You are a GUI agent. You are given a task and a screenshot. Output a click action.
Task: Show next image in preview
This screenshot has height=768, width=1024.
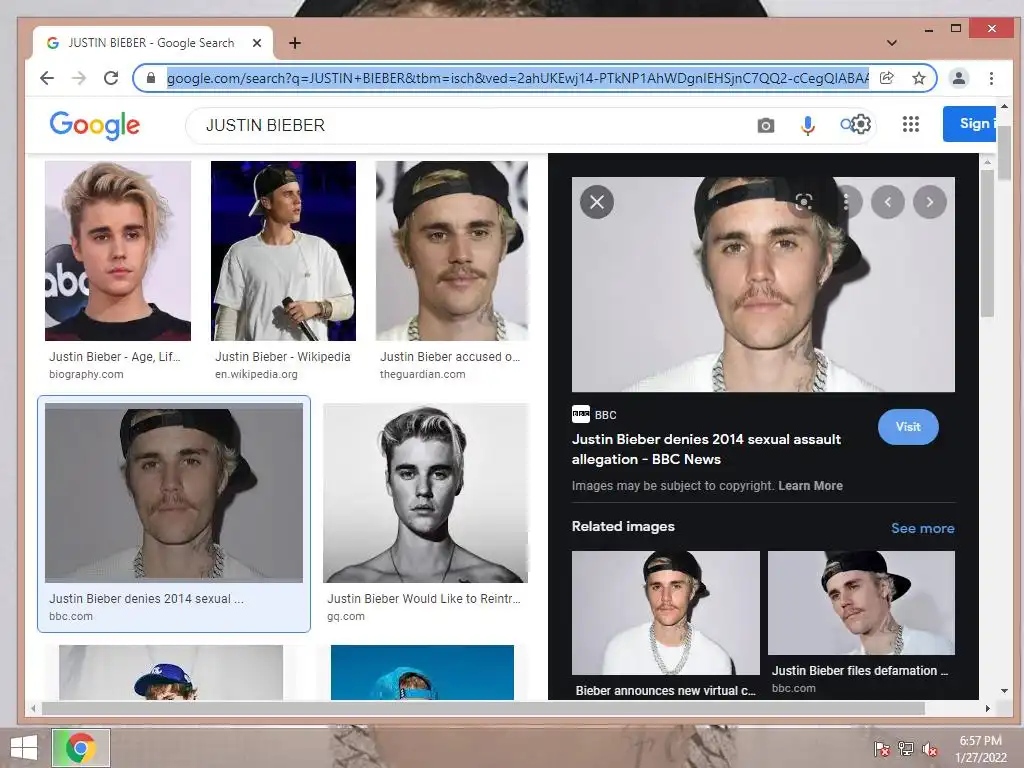[930, 202]
